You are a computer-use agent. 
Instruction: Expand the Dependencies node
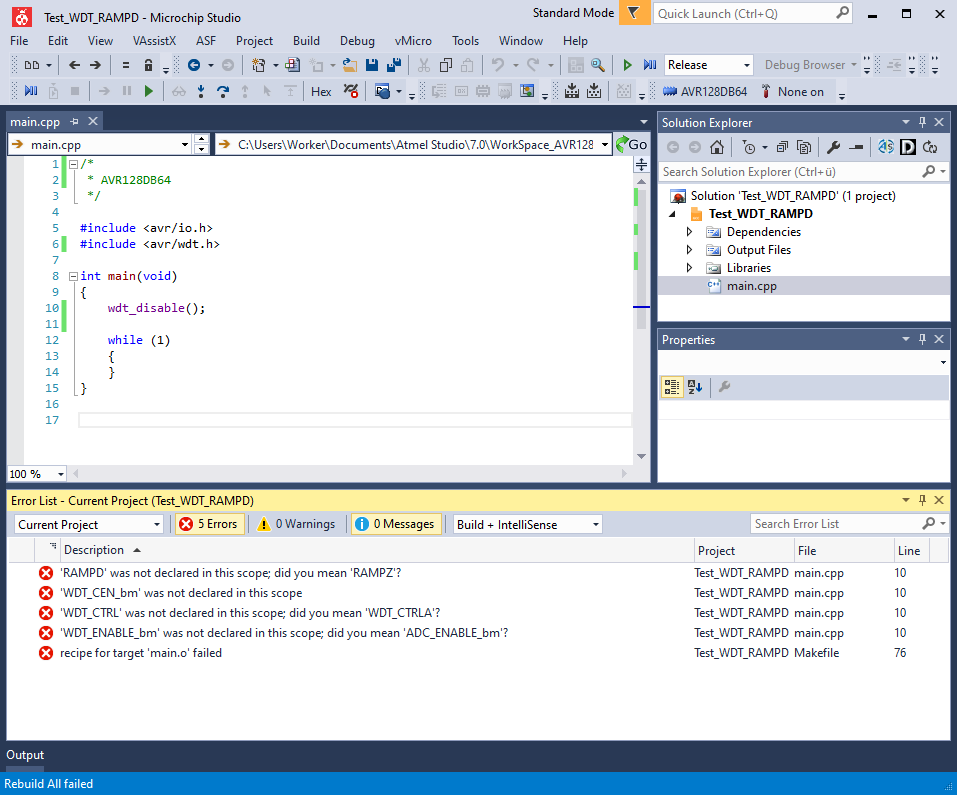(689, 232)
